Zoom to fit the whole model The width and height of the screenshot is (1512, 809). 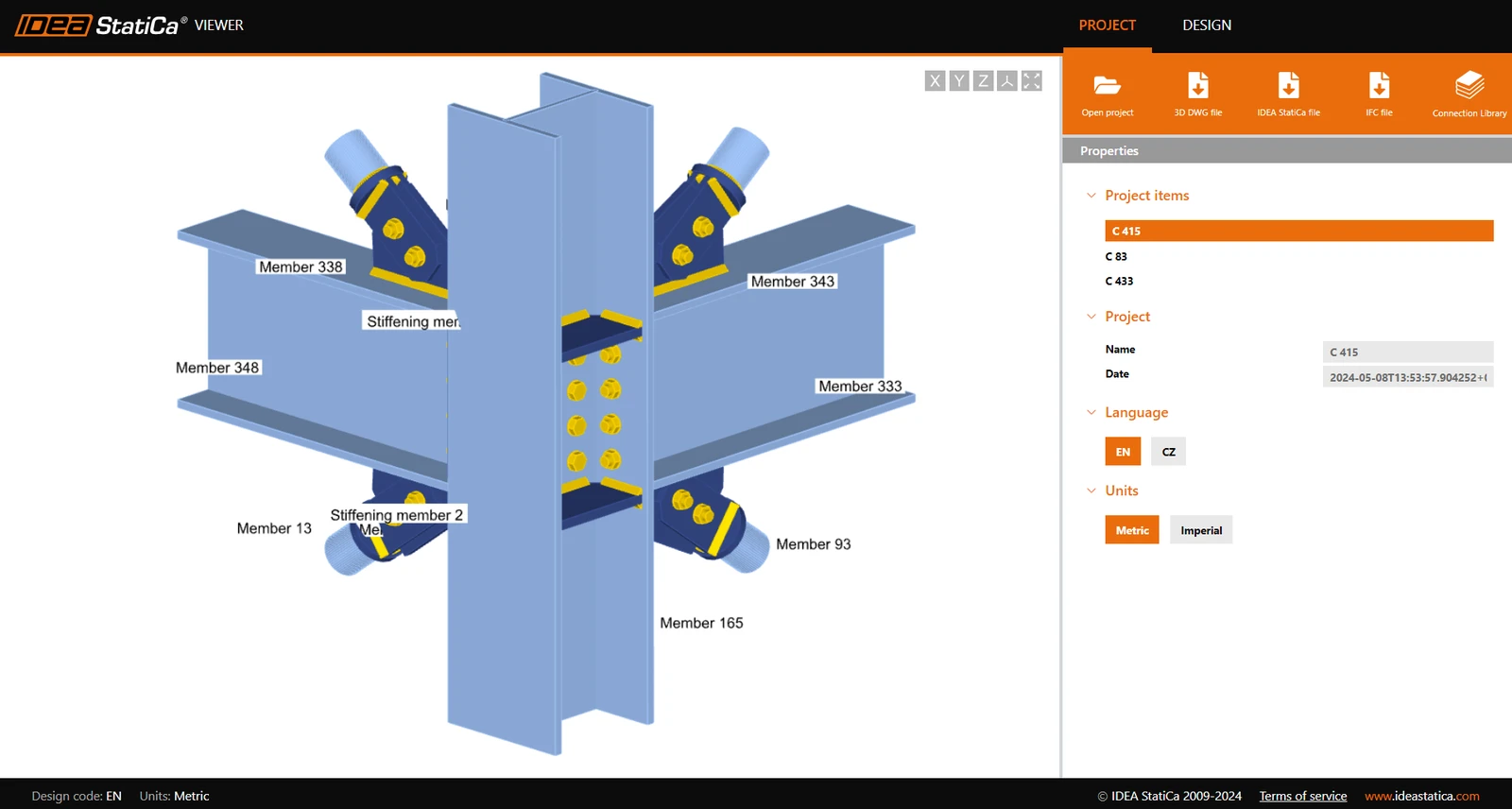point(1032,81)
